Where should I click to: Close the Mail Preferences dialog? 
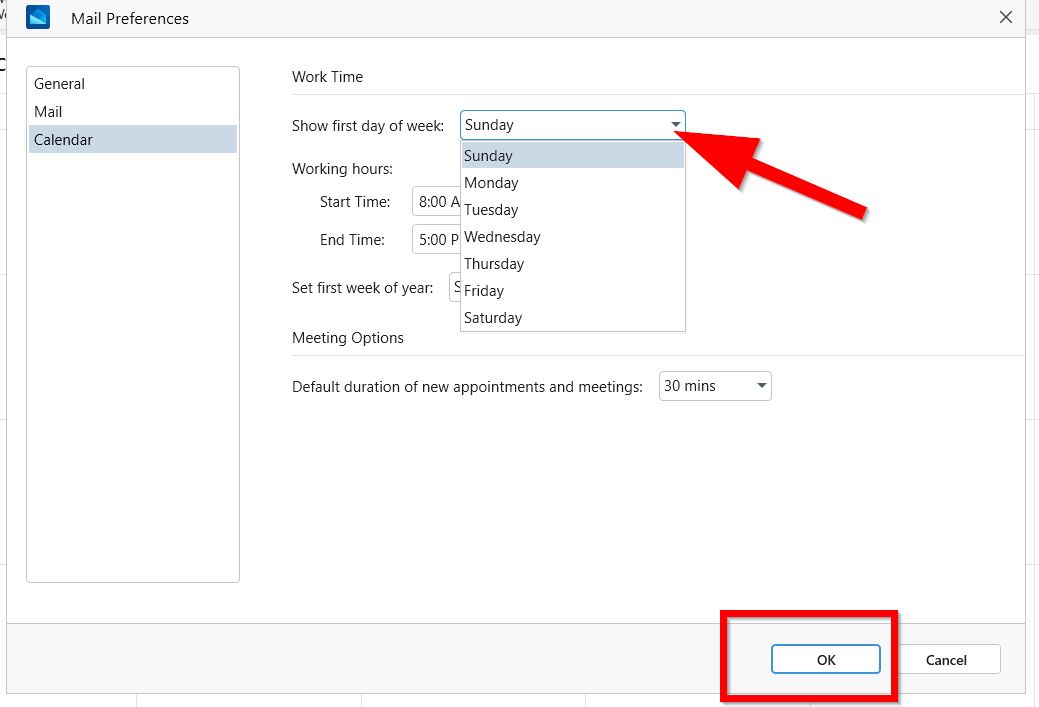point(1005,18)
